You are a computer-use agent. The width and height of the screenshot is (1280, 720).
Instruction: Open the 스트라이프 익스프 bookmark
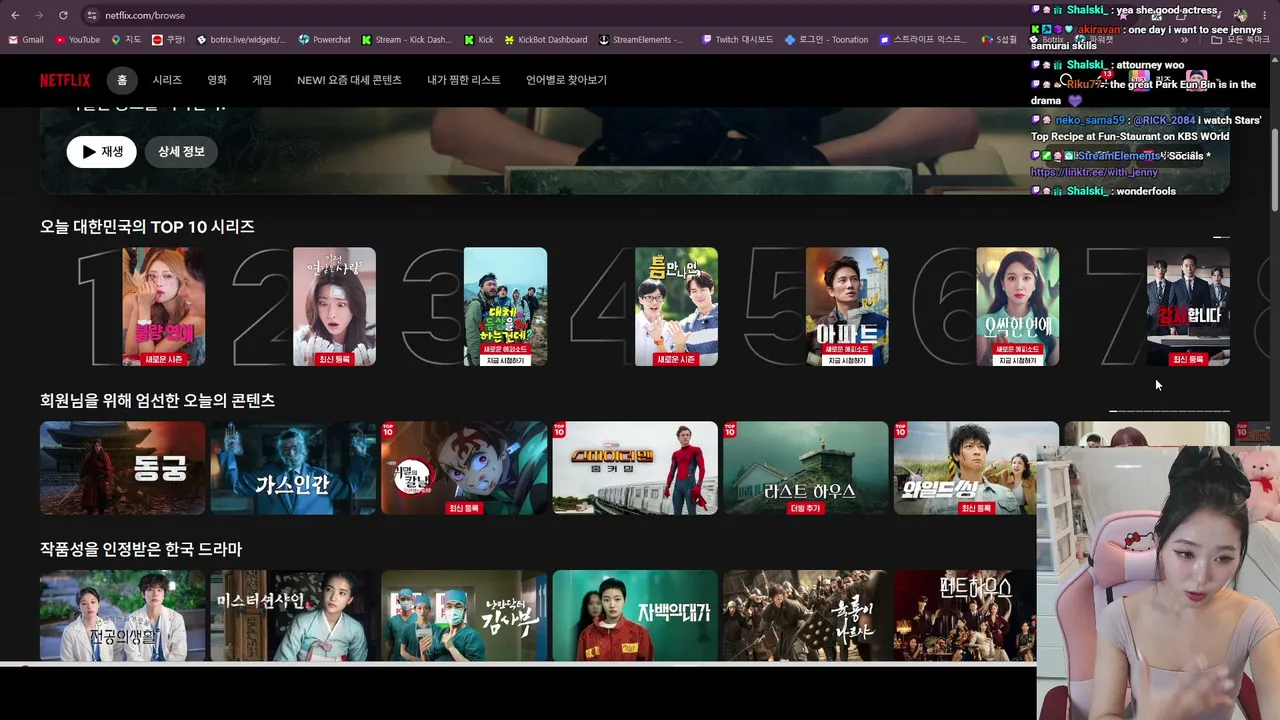click(922, 40)
